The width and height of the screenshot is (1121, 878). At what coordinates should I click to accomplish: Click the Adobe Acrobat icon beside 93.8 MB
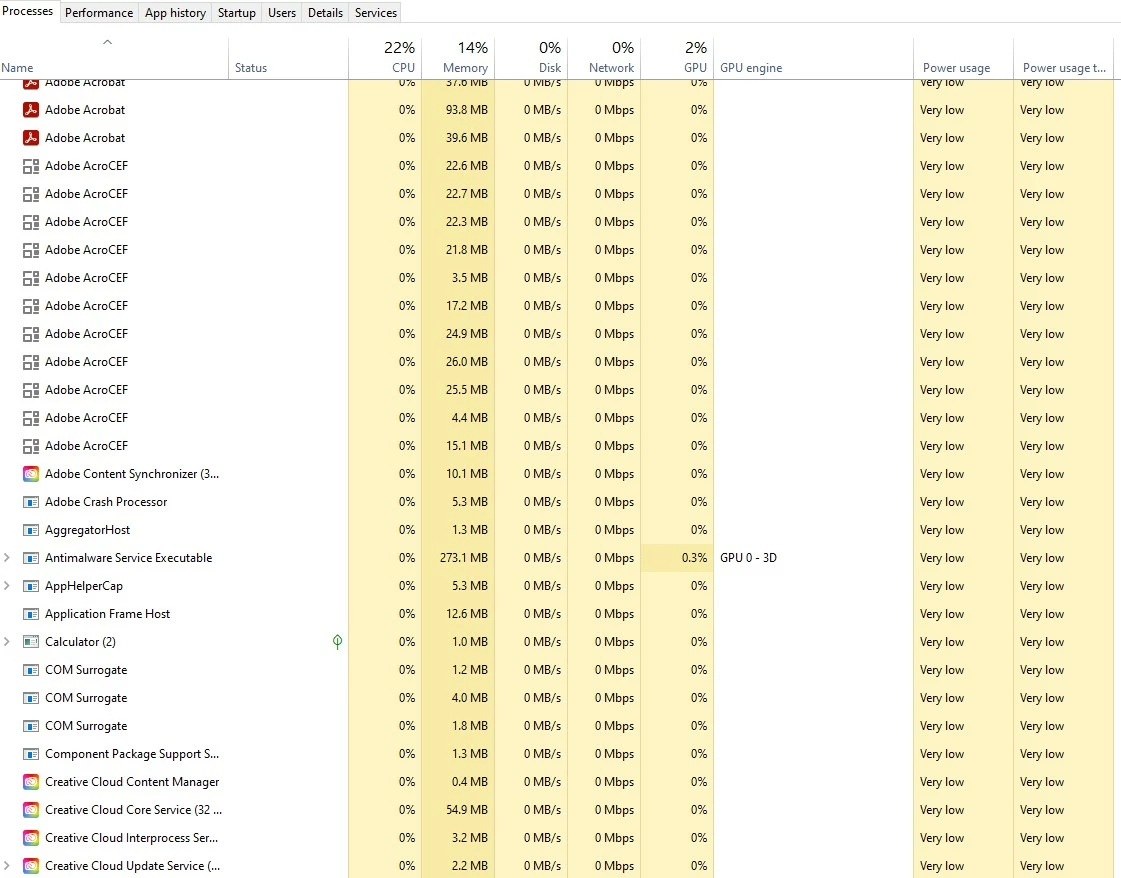click(x=31, y=110)
